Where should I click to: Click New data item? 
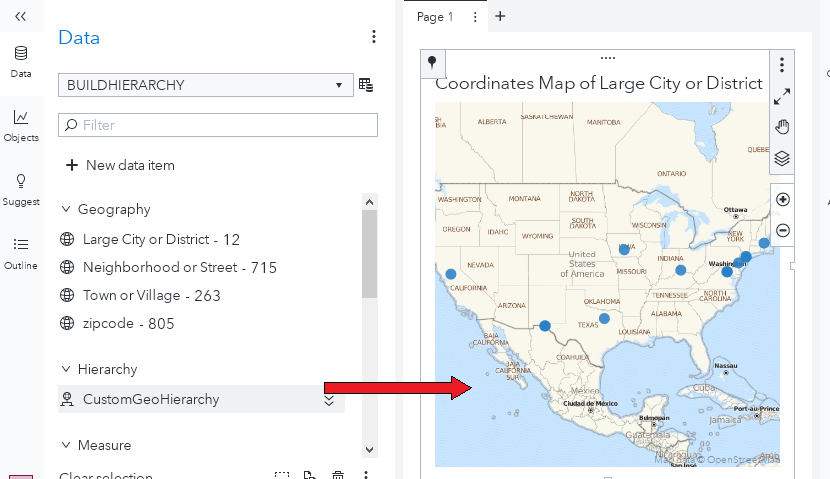119,165
